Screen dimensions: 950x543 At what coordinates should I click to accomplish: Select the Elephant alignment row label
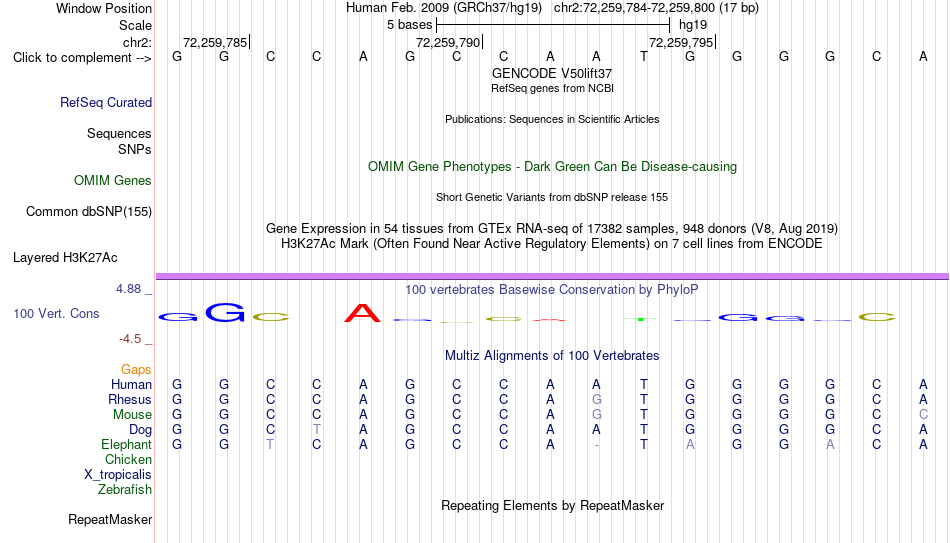127,445
